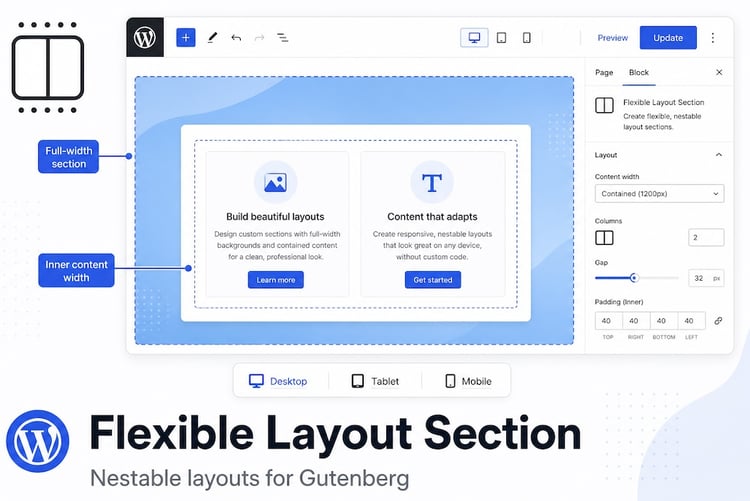Click the Columns number field
This screenshot has width=750, height=501.
tap(706, 237)
